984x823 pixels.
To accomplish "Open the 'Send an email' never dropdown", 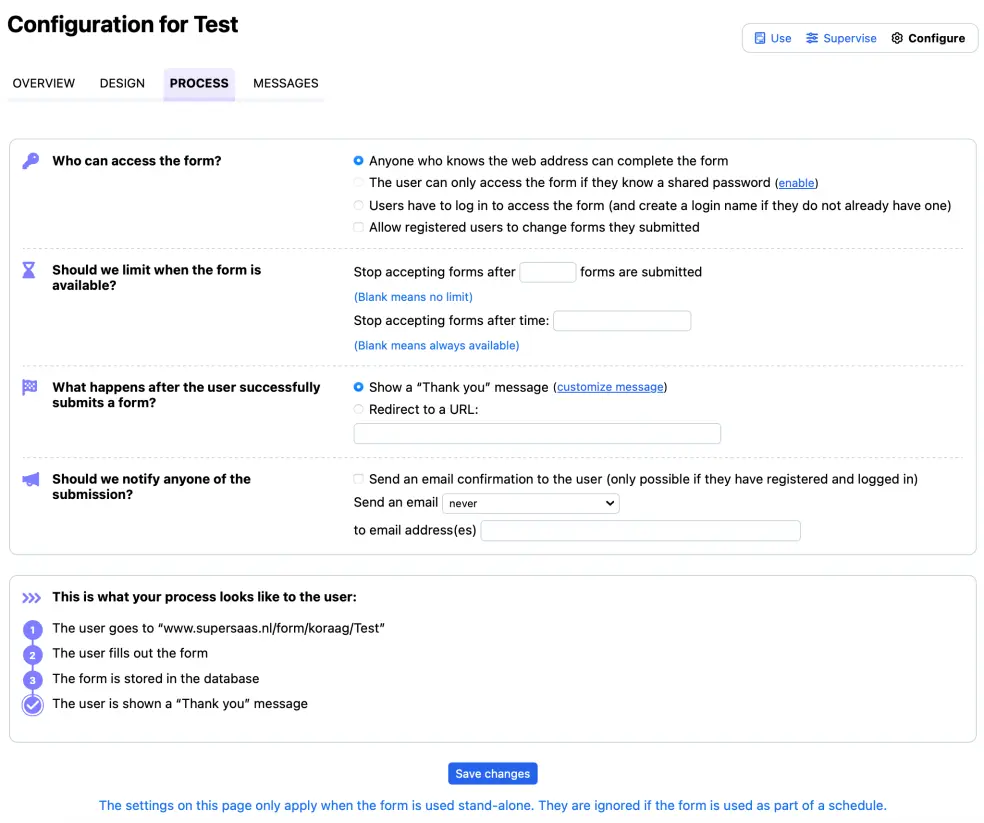I will point(530,503).
